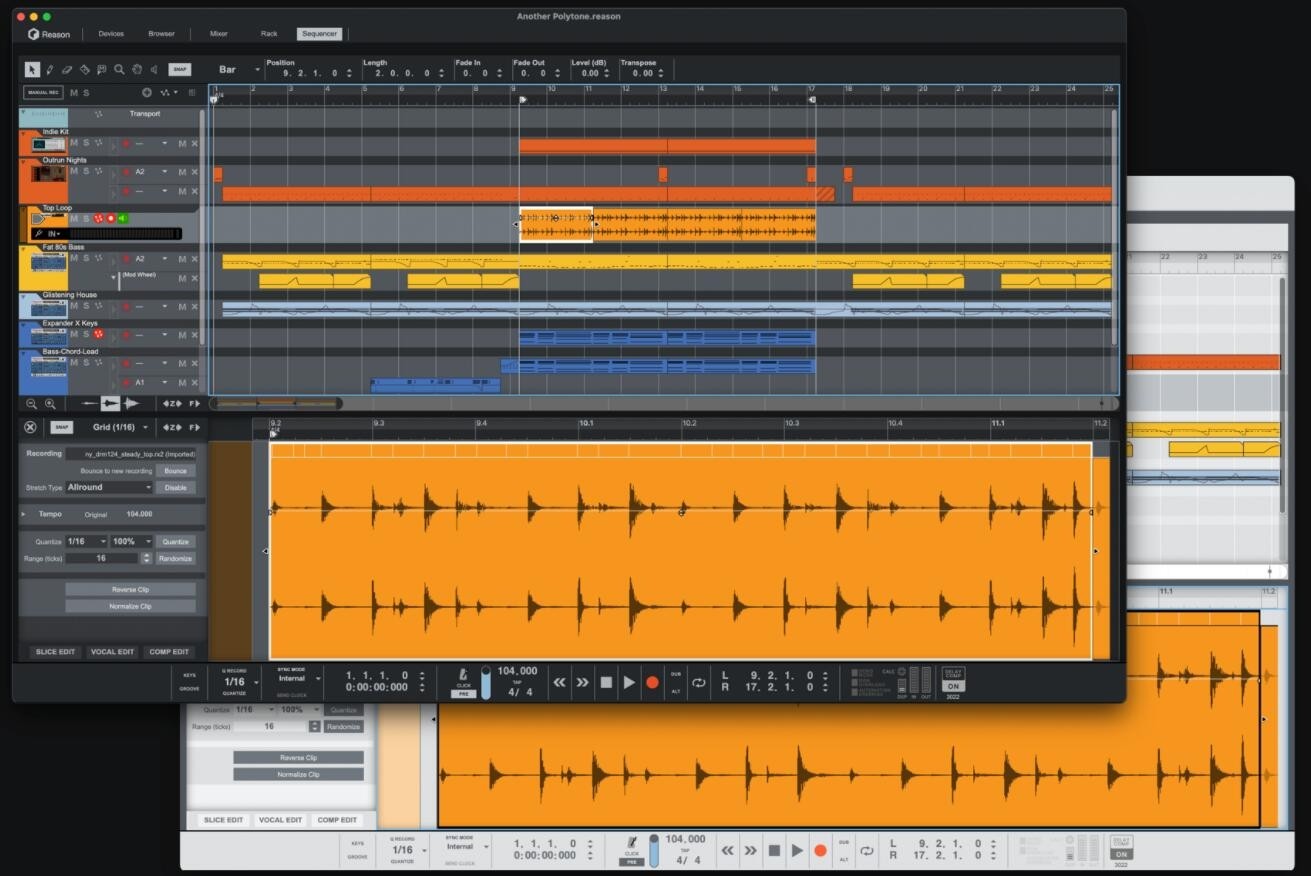Switch to the Browser tab
The height and width of the screenshot is (876, 1311).
(x=162, y=34)
